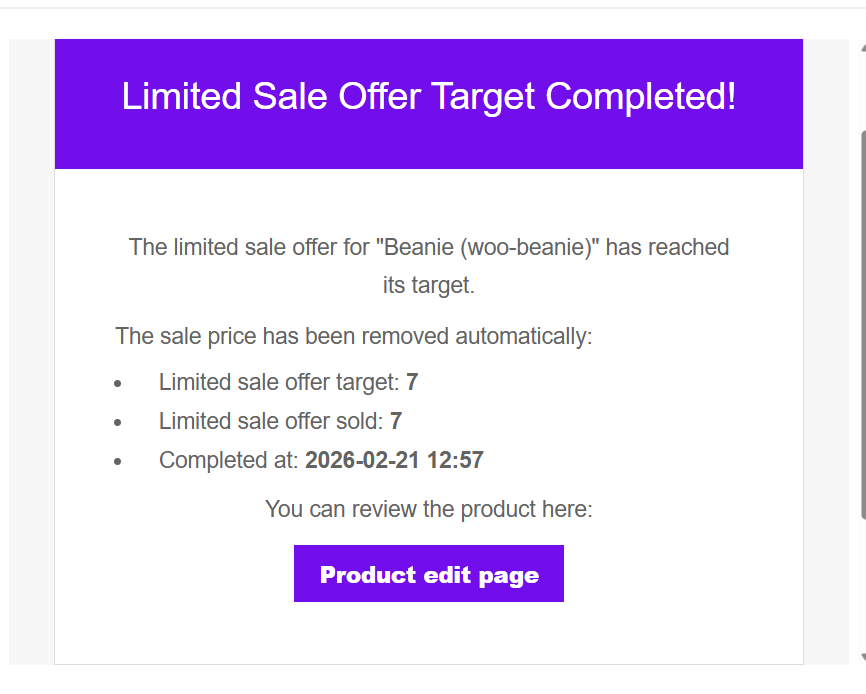
Task: Click "You can review the product here:" text
Action: [x=429, y=509]
